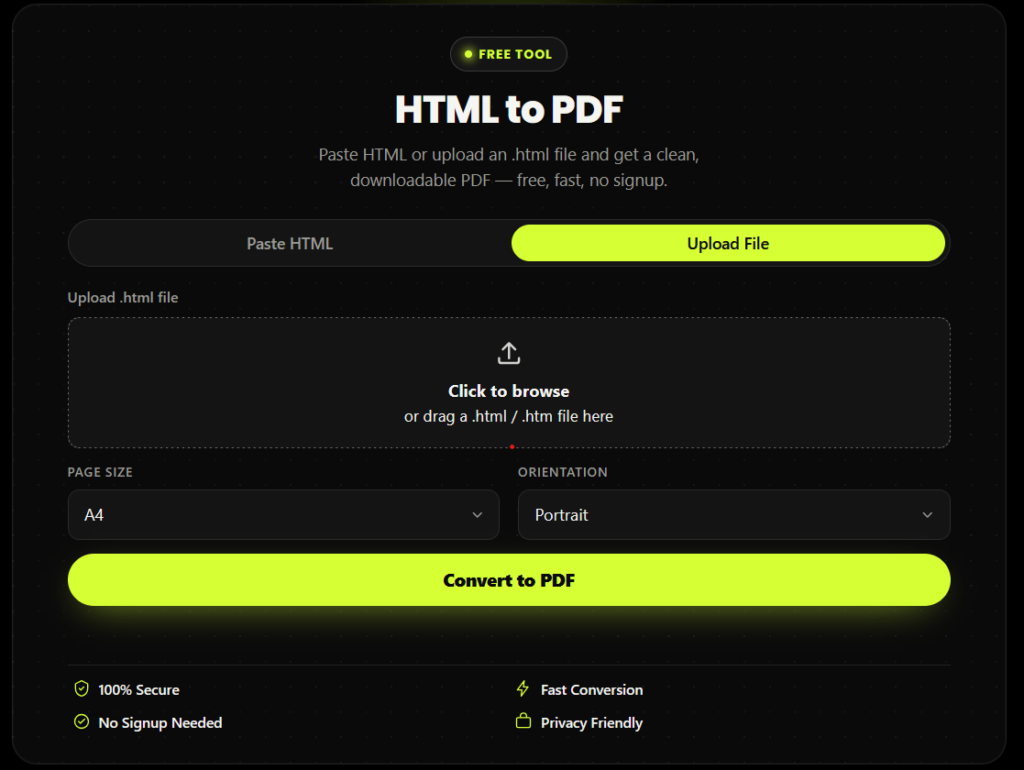
Task: Click the chevron in Page Size dropdown
Action: click(x=477, y=515)
